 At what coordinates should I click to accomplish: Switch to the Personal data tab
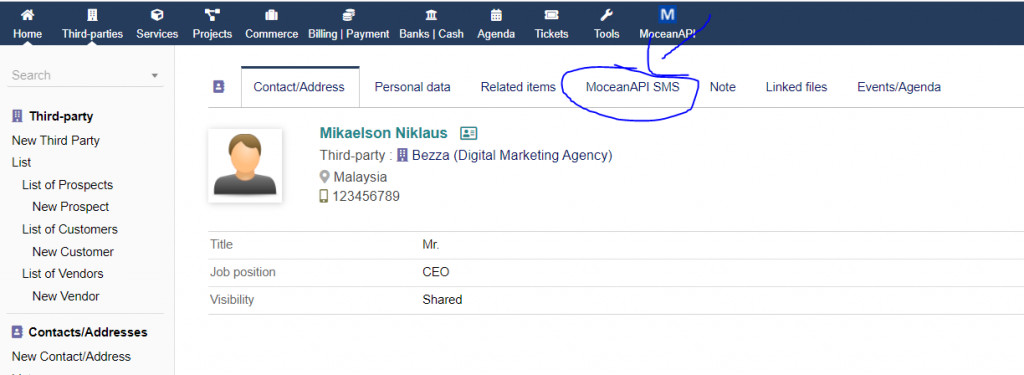pos(412,87)
